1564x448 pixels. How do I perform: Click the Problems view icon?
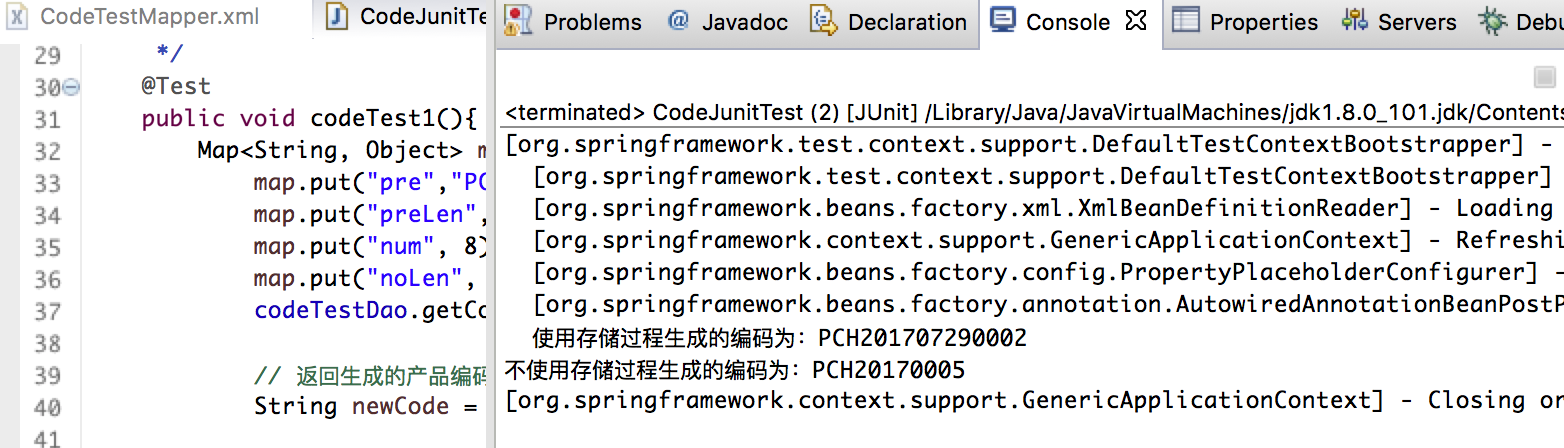(517, 21)
